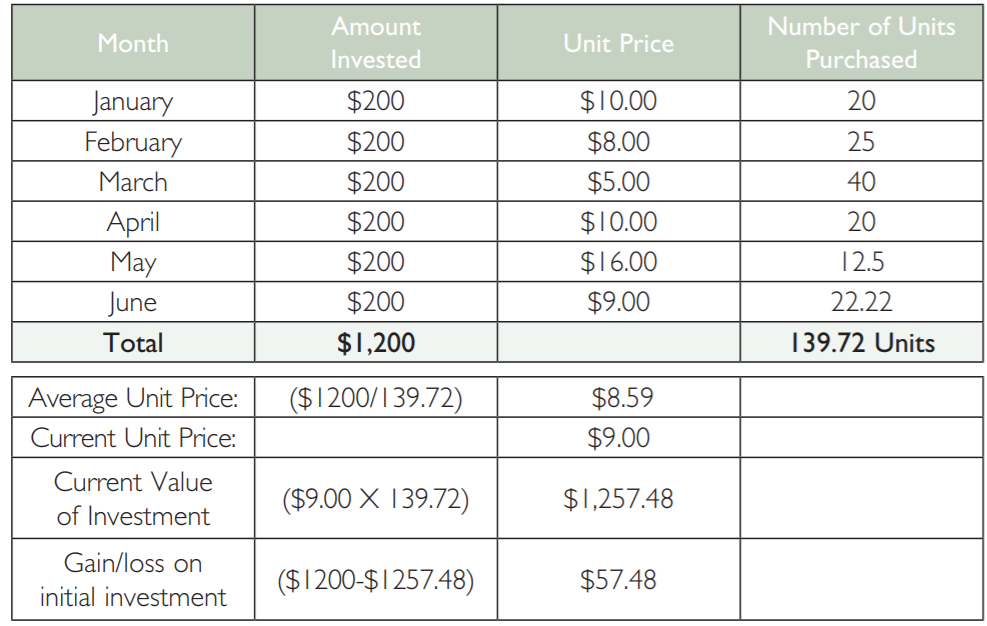Click the 139.72 Units total cell
Screen dimensions: 987x626
tap(861, 343)
